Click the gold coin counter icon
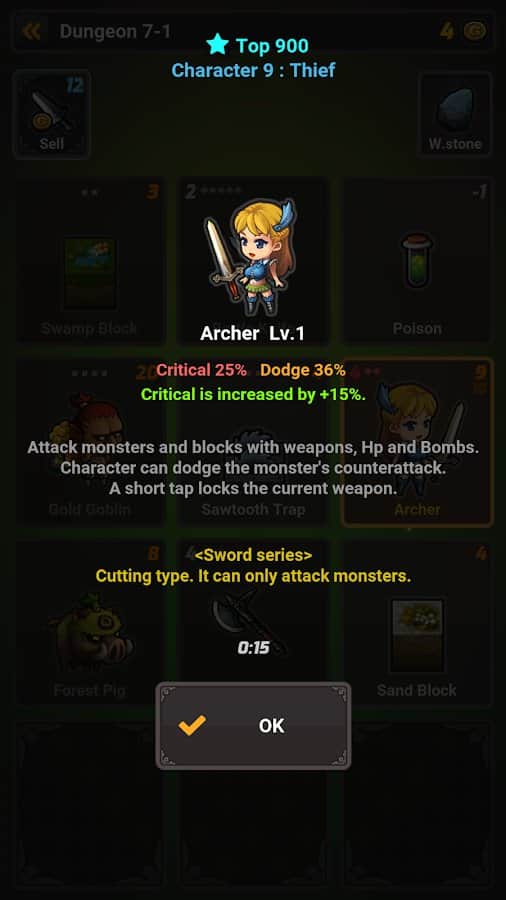Image resolution: width=506 pixels, height=900 pixels. pos(474,31)
